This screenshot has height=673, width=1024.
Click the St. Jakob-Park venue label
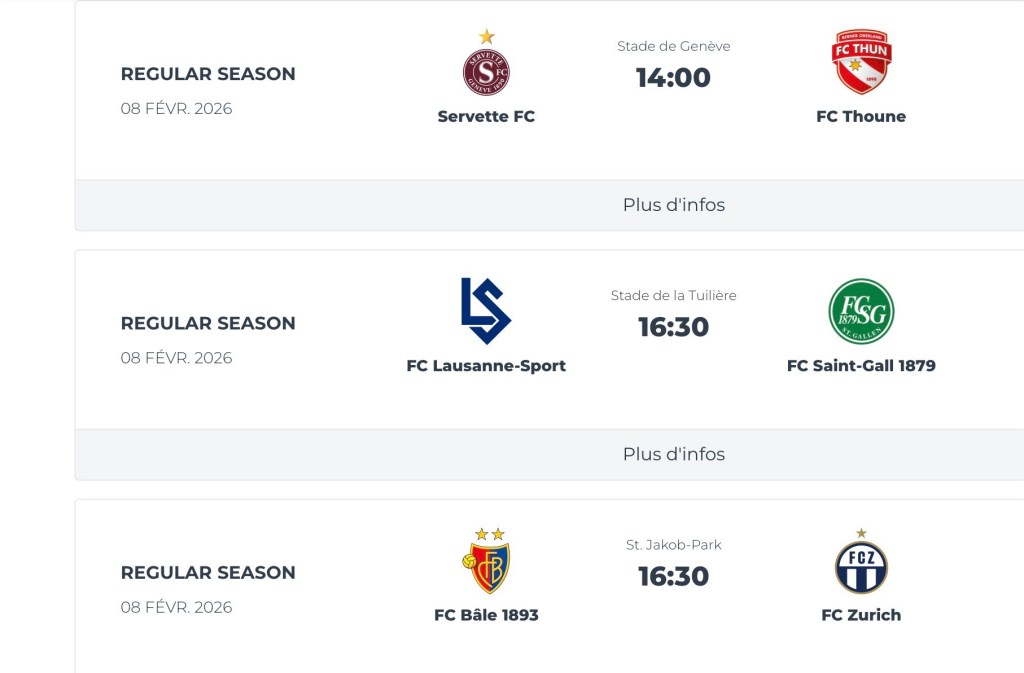[673, 545]
